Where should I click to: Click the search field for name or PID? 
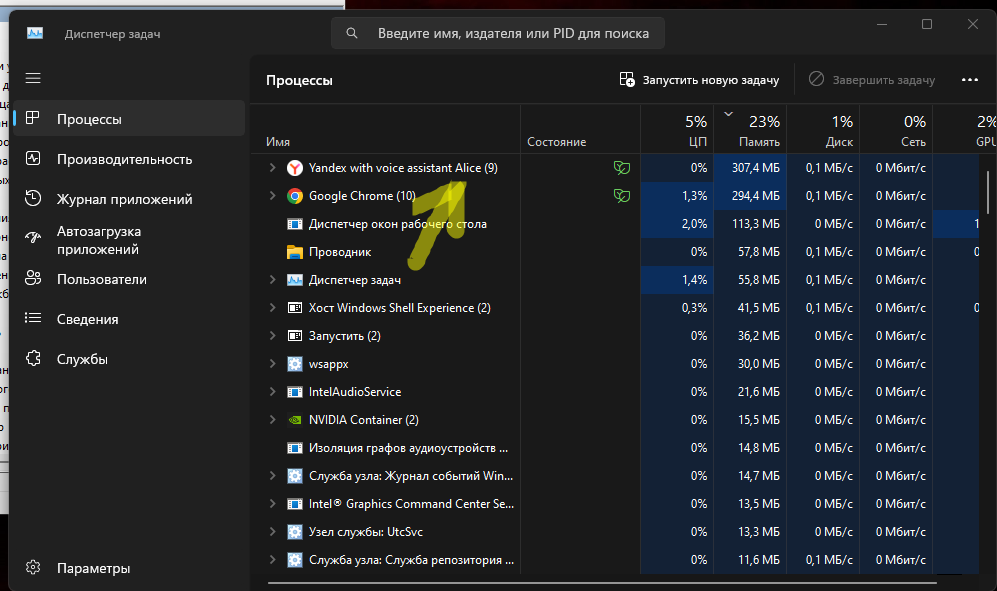[x=498, y=33]
